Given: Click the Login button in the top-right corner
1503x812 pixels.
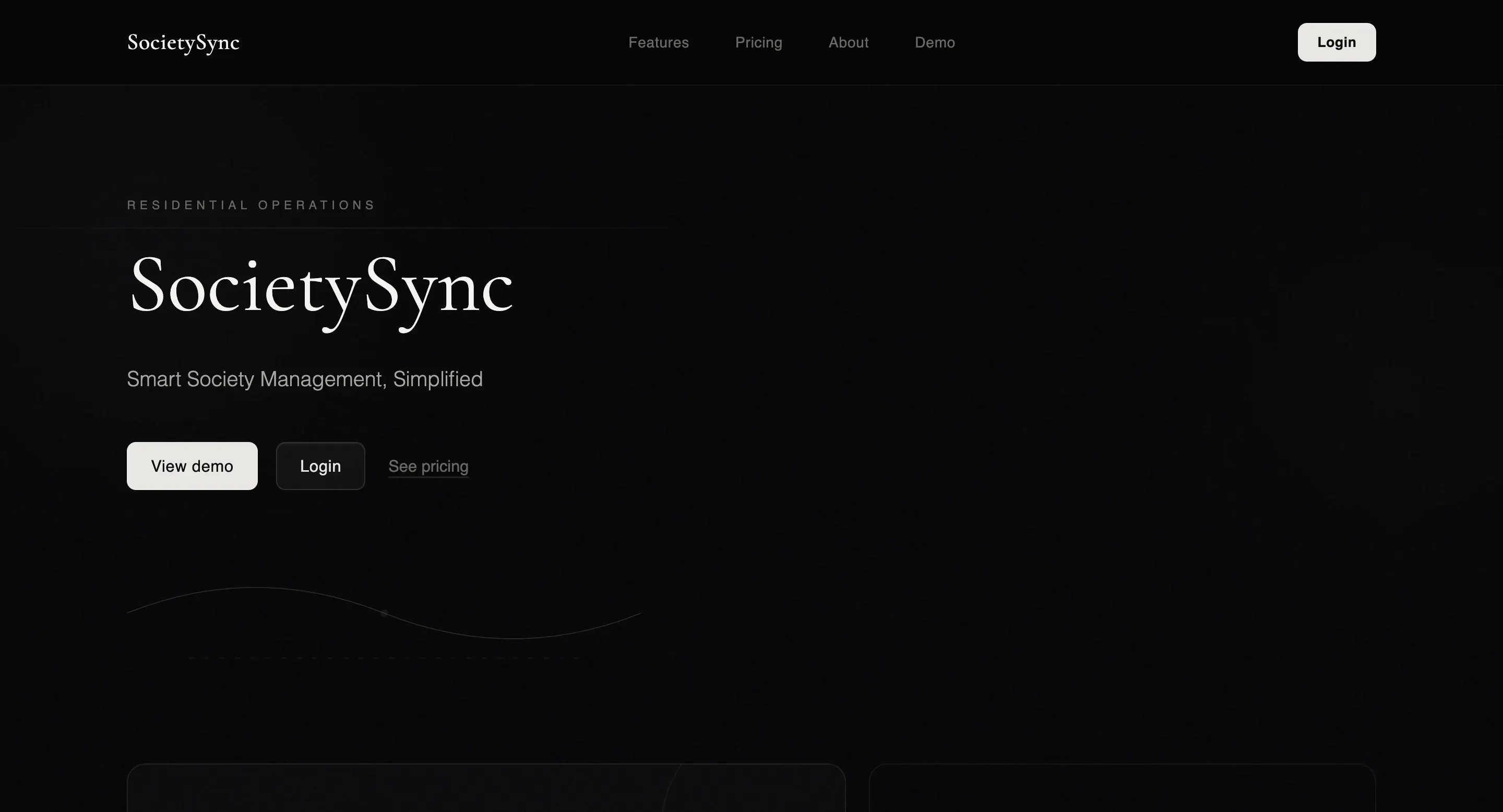Looking at the screenshot, I should tap(1336, 42).
